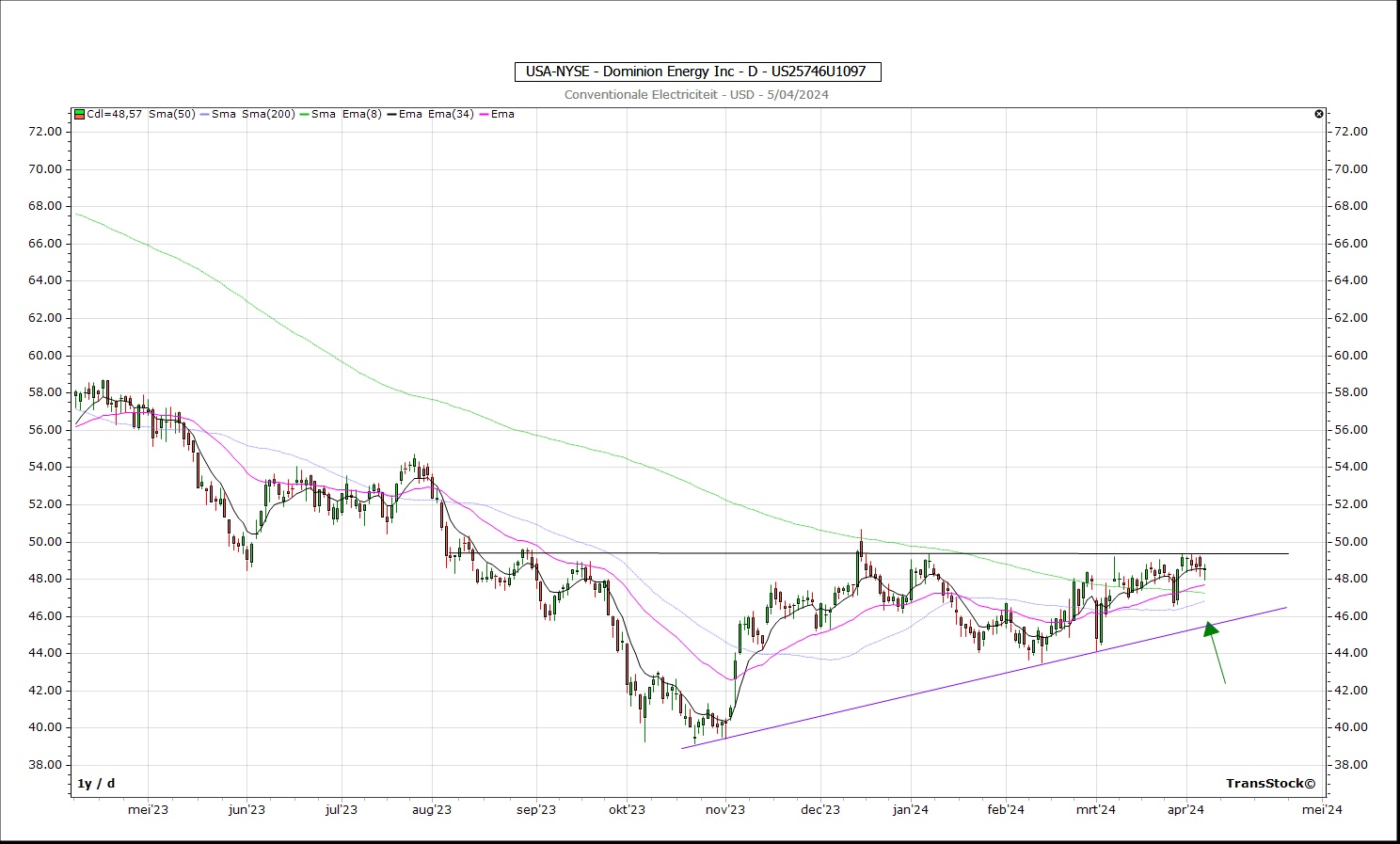Screen dimensions: 1400x844
Task: Click the blue Sma(50) legend line marker
Action: [x=204, y=114]
